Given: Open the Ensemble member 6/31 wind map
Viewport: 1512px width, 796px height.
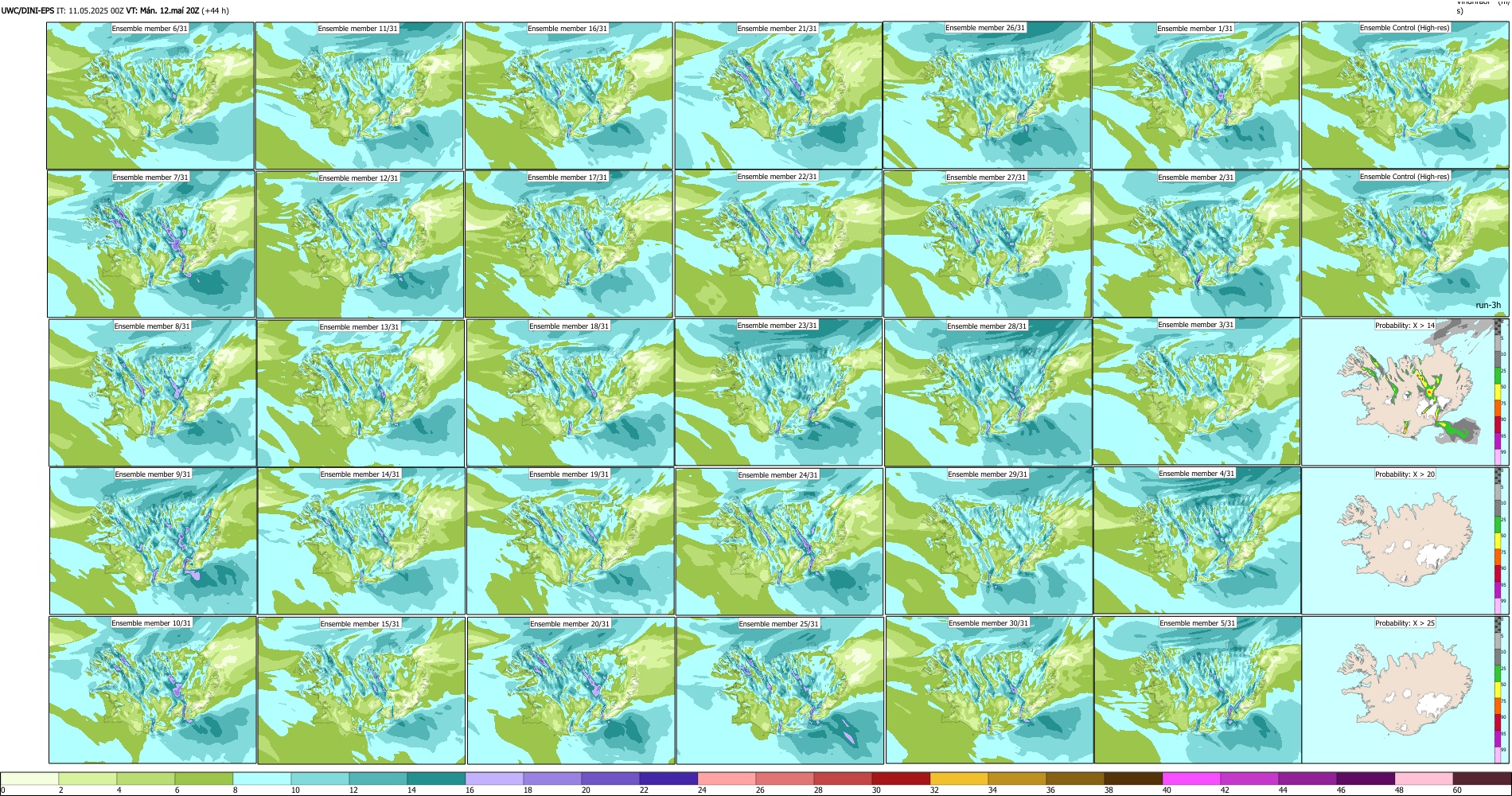Looking at the screenshot, I should [150, 96].
